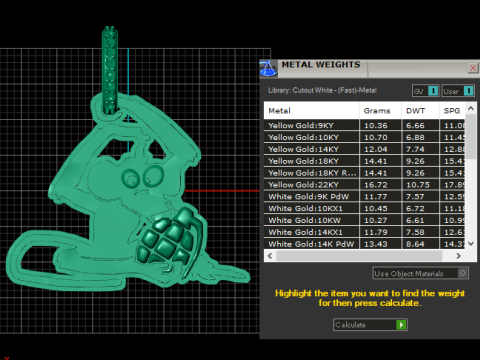Select the Yellow Gold:22KY row
Viewport: 480px width, 360px height.
[x=365, y=185]
